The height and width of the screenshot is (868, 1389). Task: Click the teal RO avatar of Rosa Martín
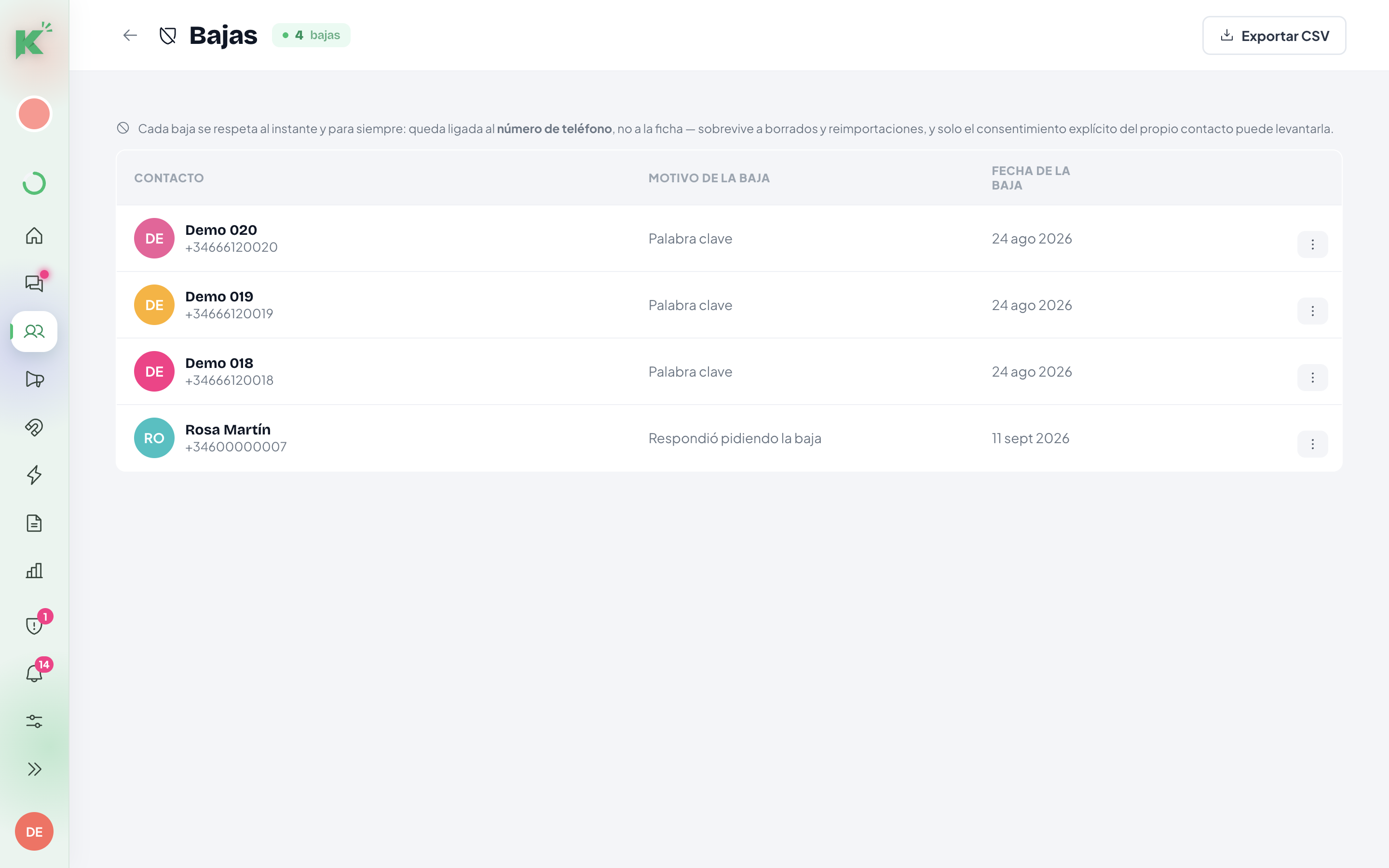click(154, 438)
